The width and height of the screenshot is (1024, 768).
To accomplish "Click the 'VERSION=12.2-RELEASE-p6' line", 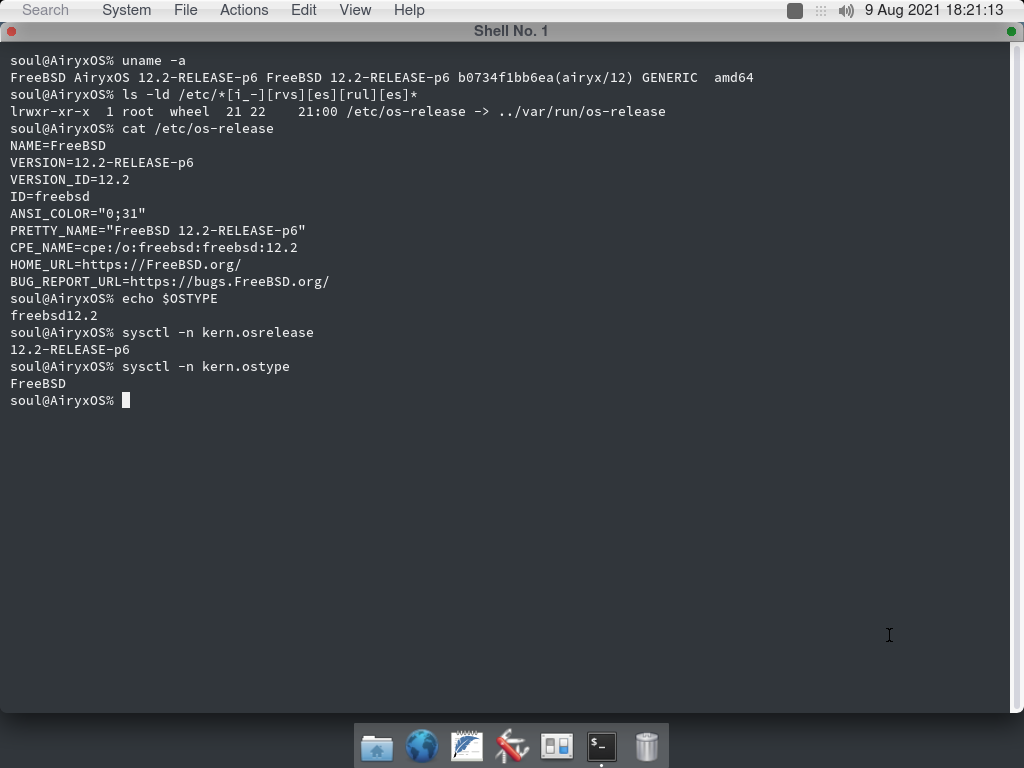I will pos(102,163).
